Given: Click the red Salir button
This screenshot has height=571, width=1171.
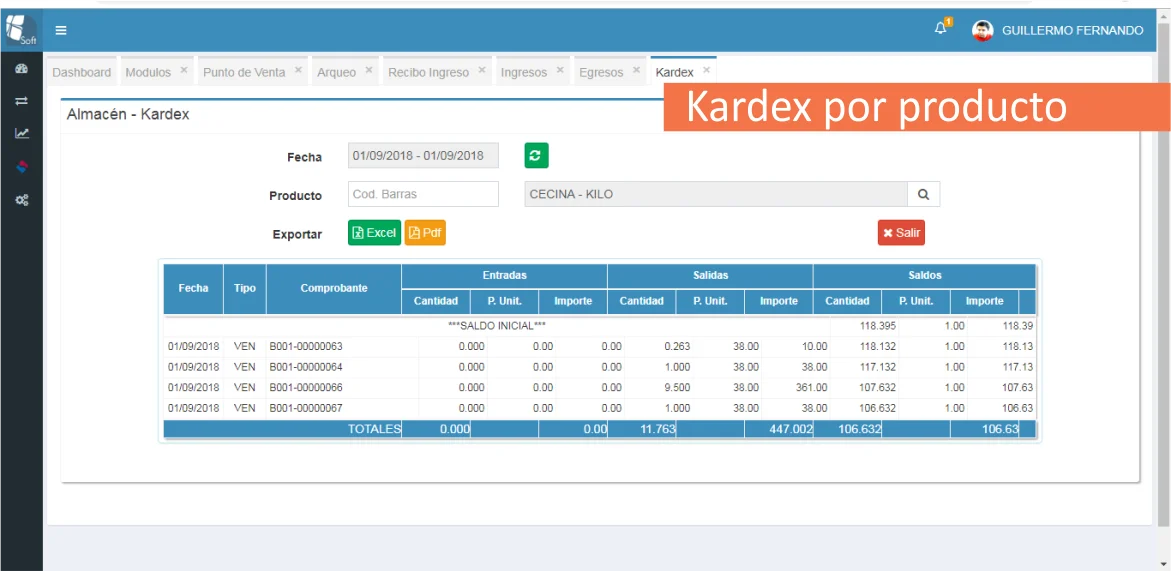Looking at the screenshot, I should click(901, 233).
